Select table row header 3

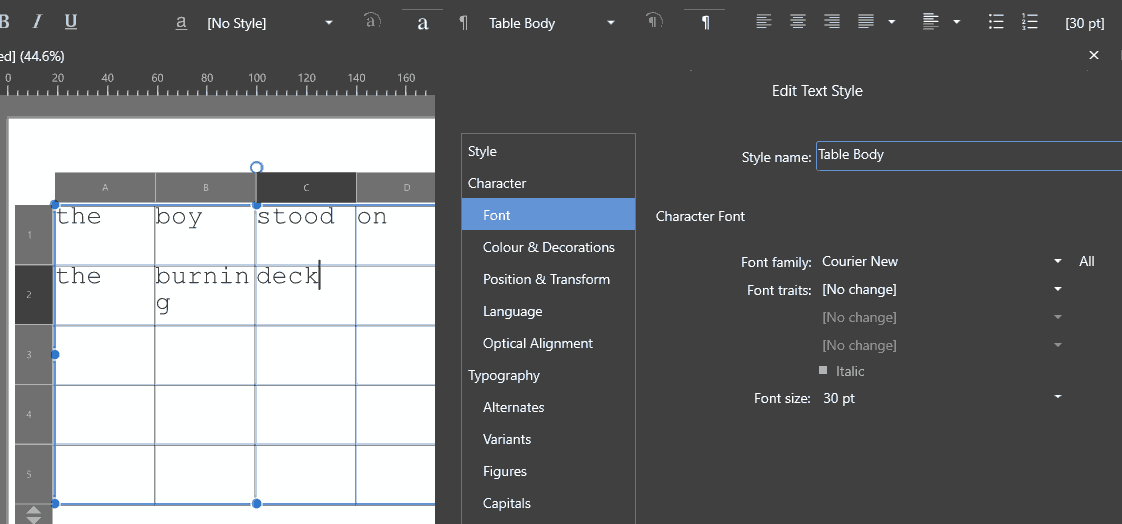click(34, 355)
